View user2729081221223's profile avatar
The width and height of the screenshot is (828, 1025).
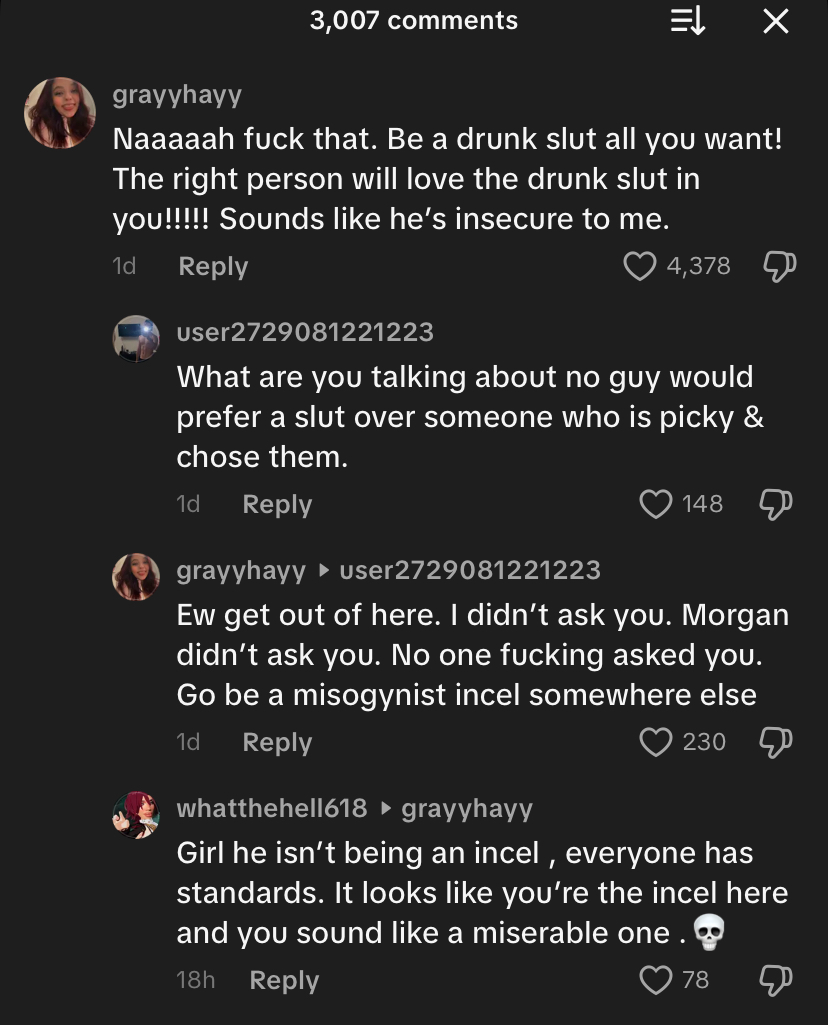pos(136,338)
